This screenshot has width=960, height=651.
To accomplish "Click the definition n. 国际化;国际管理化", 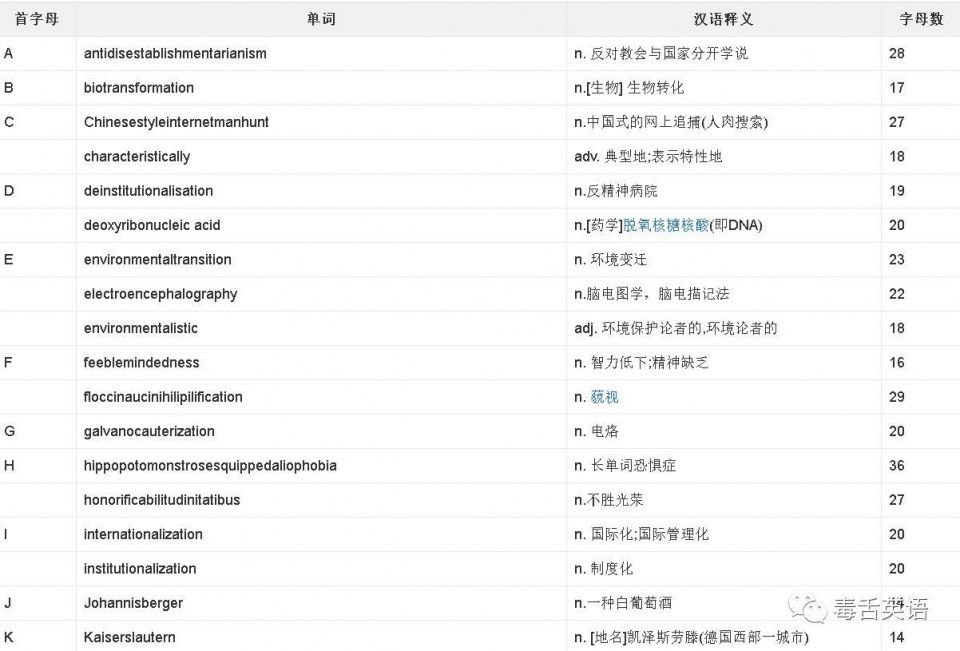I will click(x=642, y=534).
